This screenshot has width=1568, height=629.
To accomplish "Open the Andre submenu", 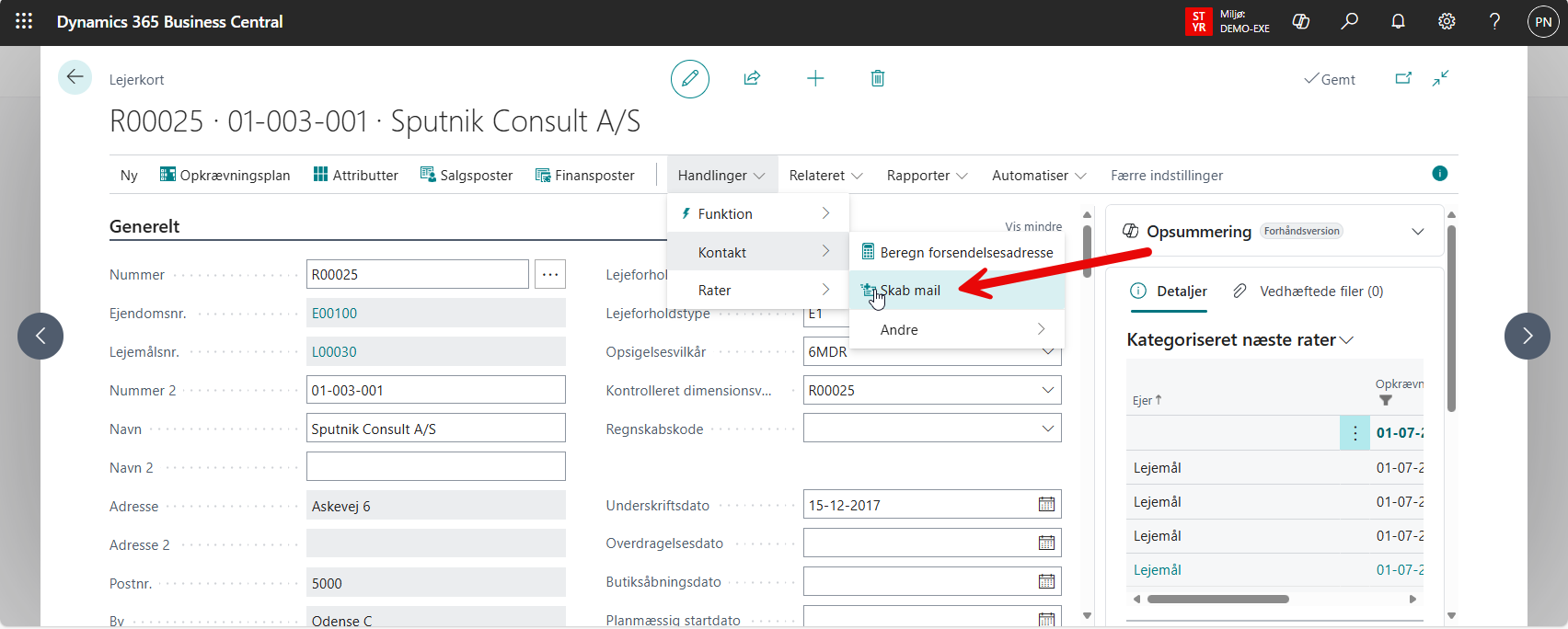I will point(957,329).
